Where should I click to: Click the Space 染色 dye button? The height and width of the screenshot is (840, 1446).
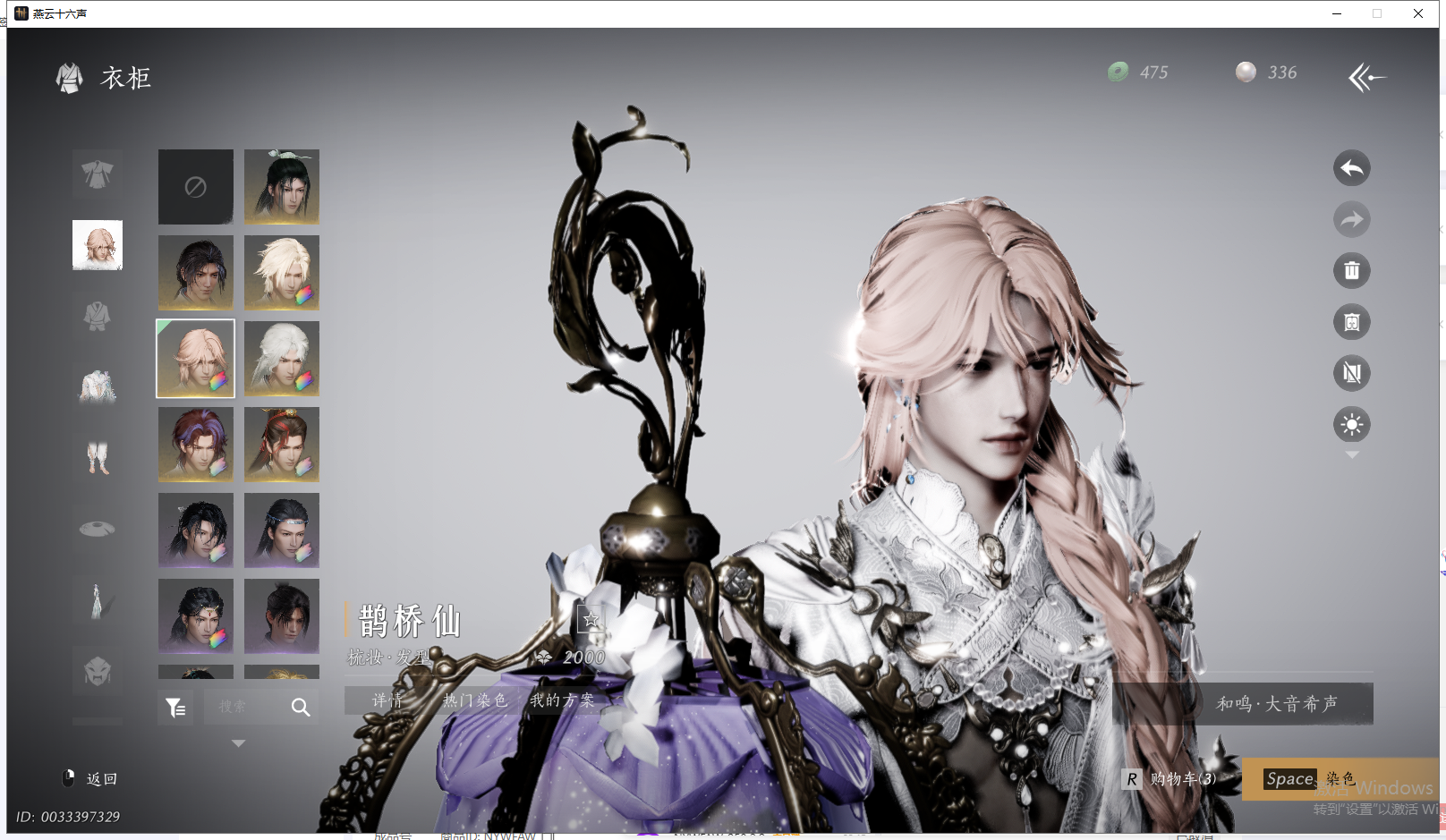(1310, 779)
